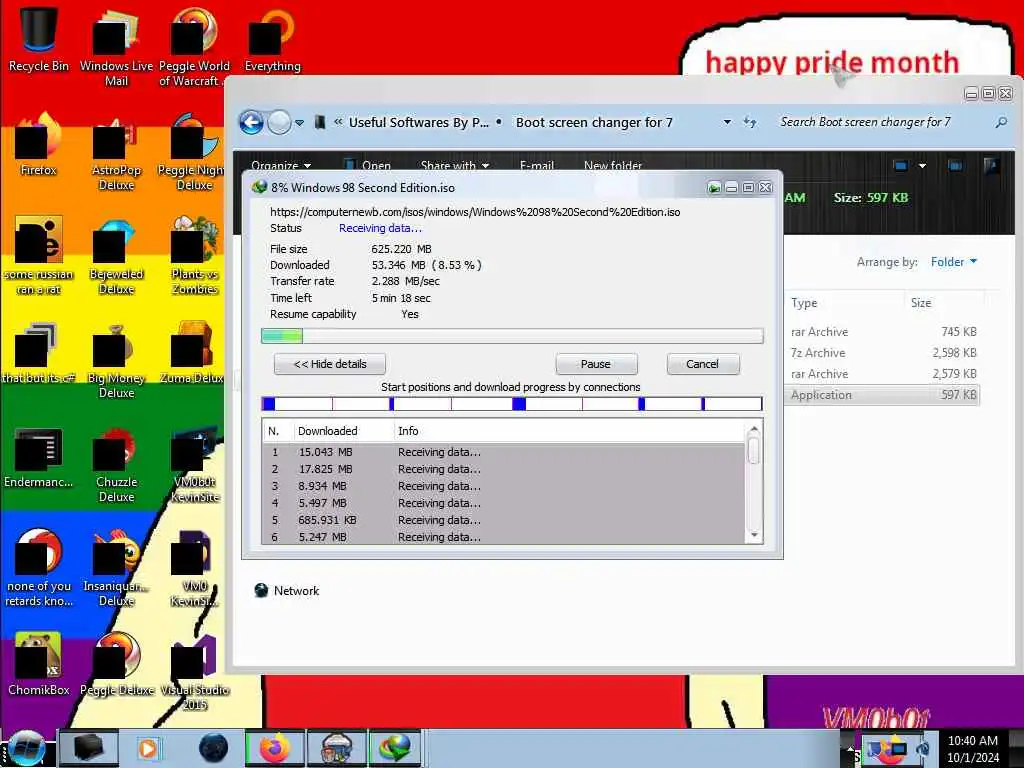The height and width of the screenshot is (768, 1024).
Task: Open Bejeweled Deluxe desktop shortcut
Action: (x=116, y=256)
